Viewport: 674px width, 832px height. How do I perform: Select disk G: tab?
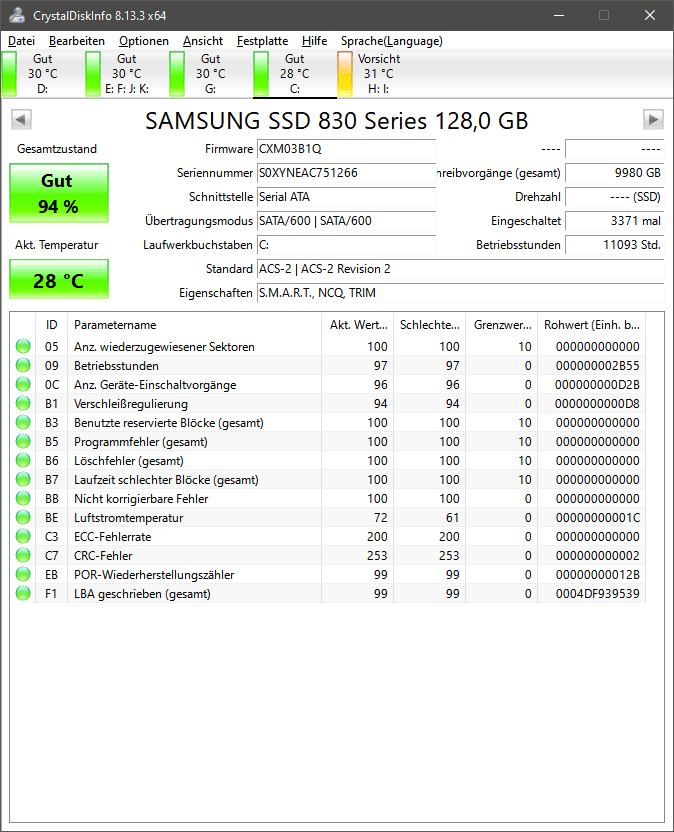coord(210,74)
